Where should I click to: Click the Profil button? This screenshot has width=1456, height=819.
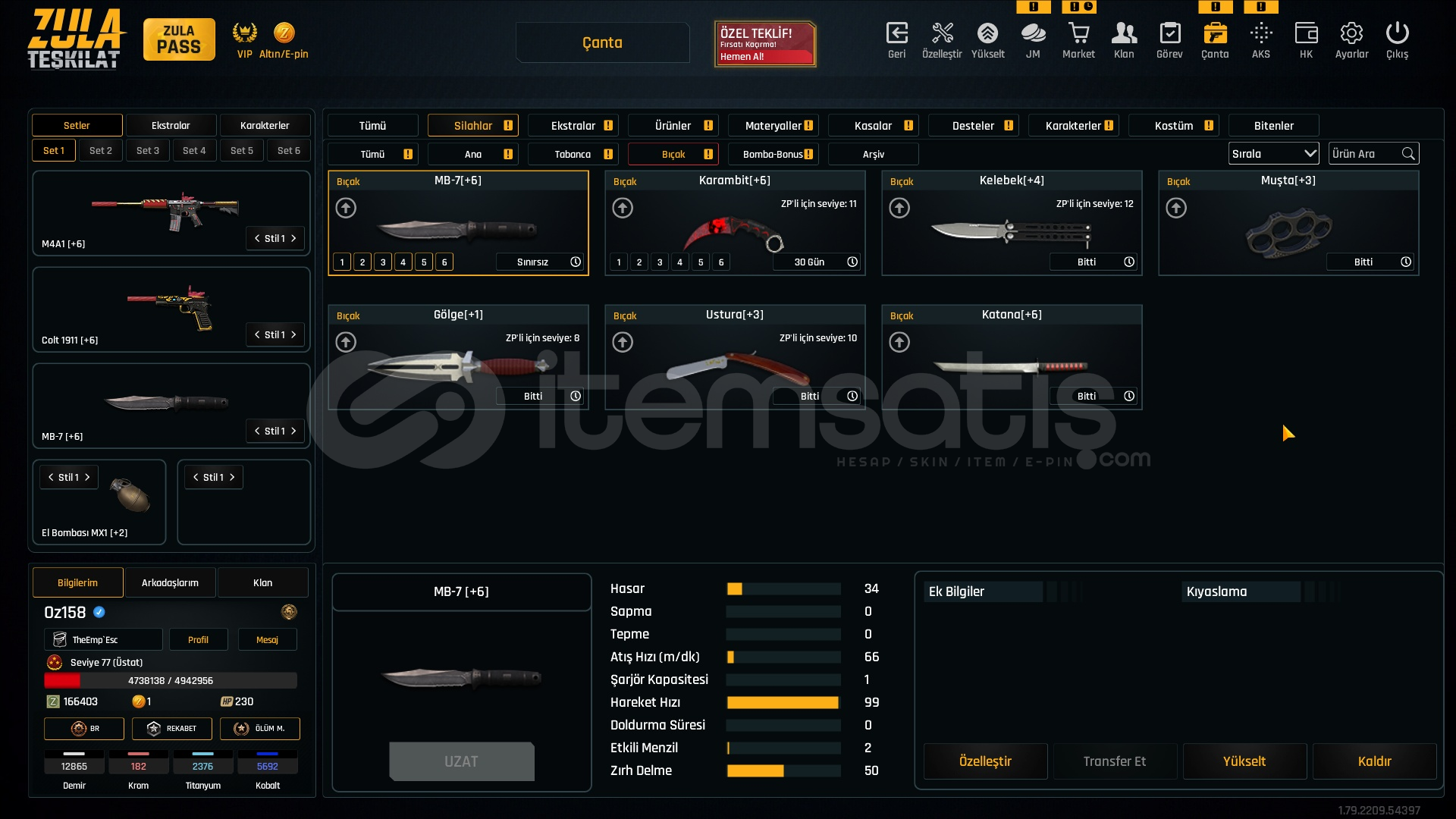click(x=198, y=639)
